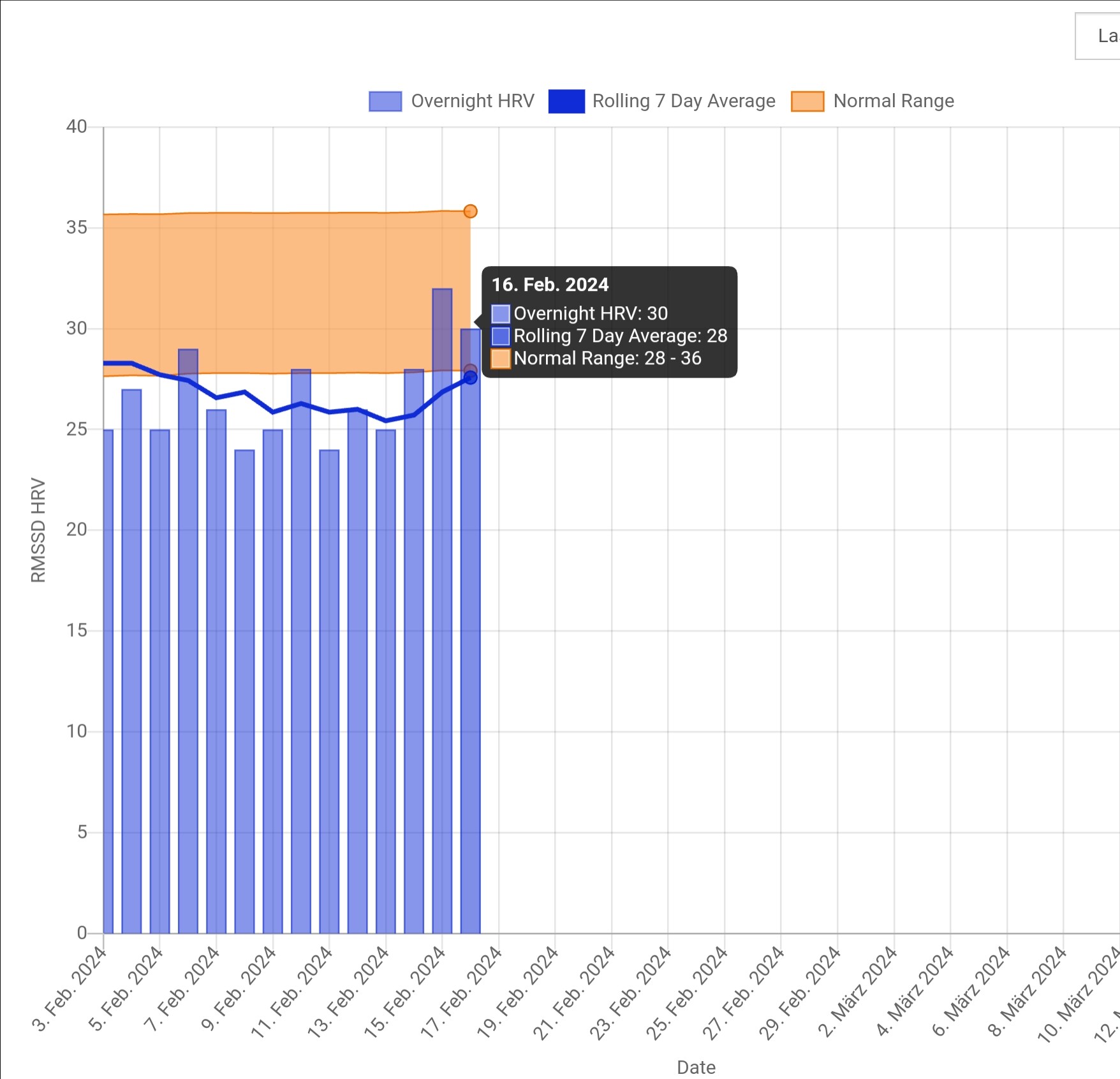
Task: Click the light blue Overnight HRV legend swatch
Action: click(385, 101)
